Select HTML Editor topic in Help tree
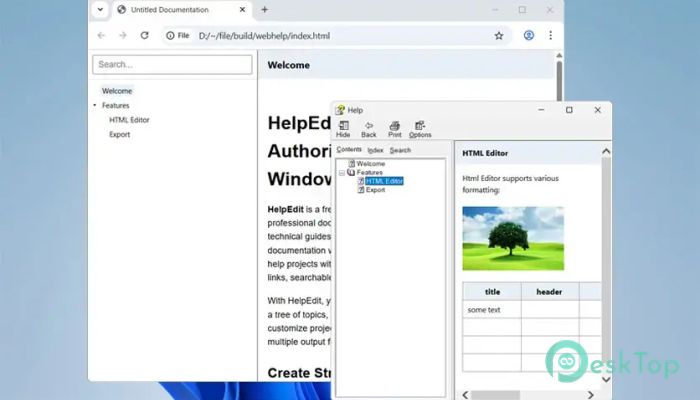 pyautogui.click(x=384, y=181)
